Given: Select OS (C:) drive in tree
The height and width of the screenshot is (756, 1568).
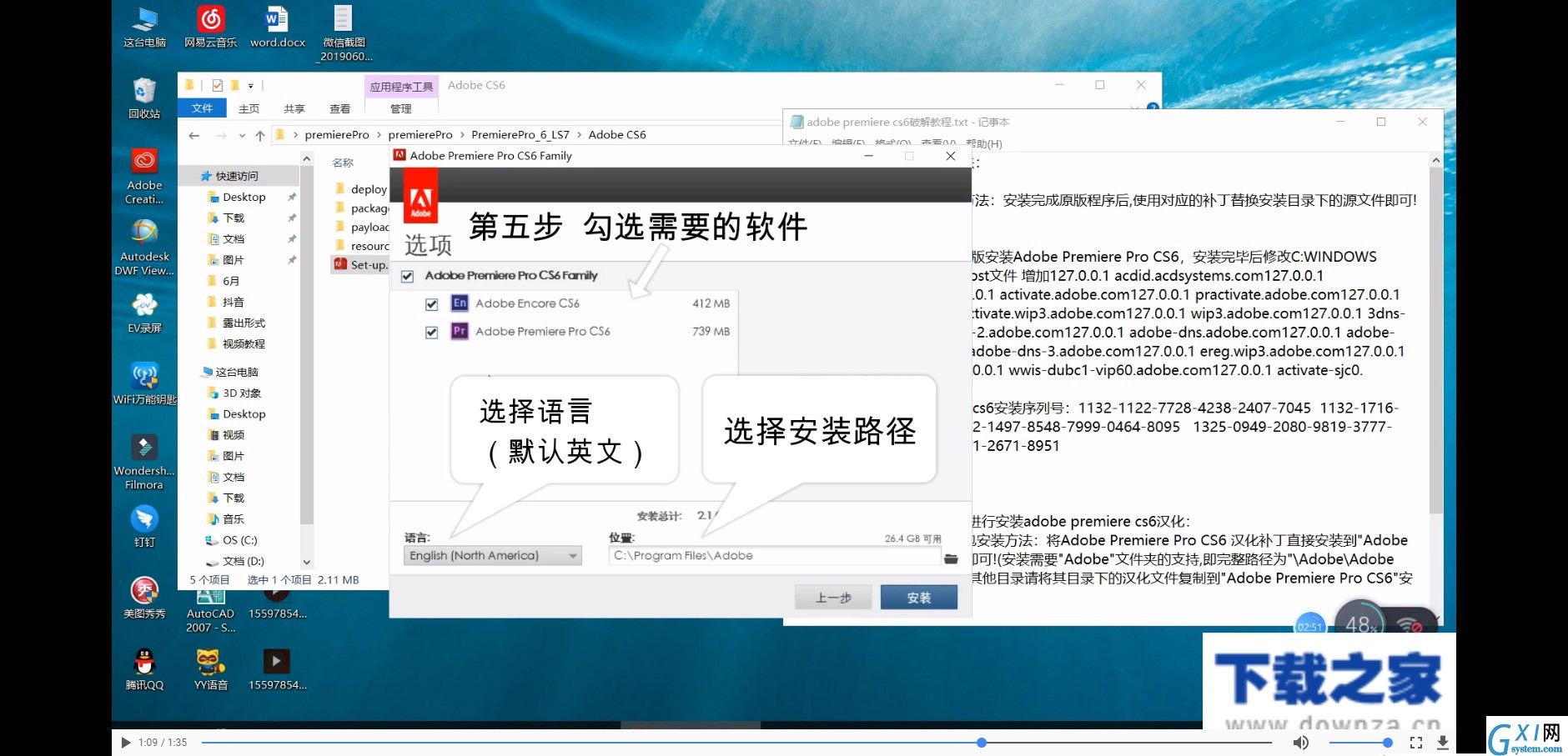Looking at the screenshot, I should tap(240, 540).
